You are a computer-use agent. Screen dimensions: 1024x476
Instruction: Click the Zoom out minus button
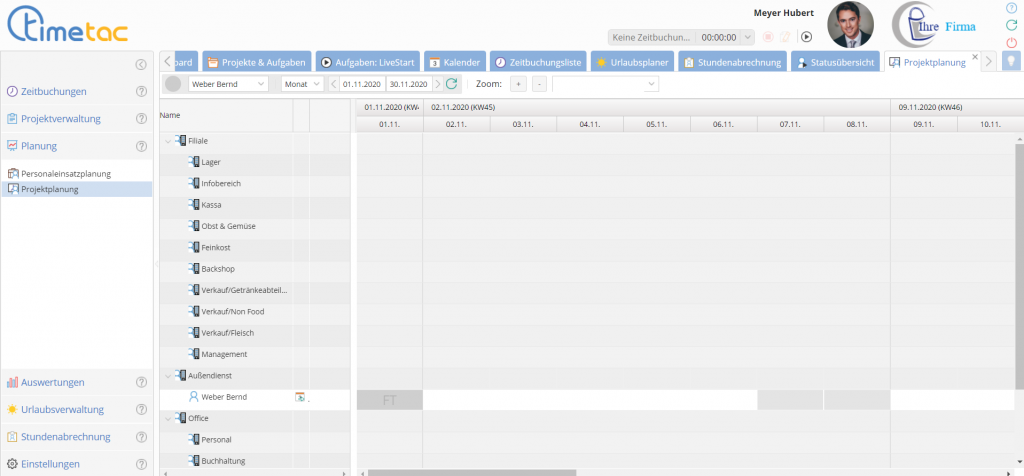coord(540,84)
